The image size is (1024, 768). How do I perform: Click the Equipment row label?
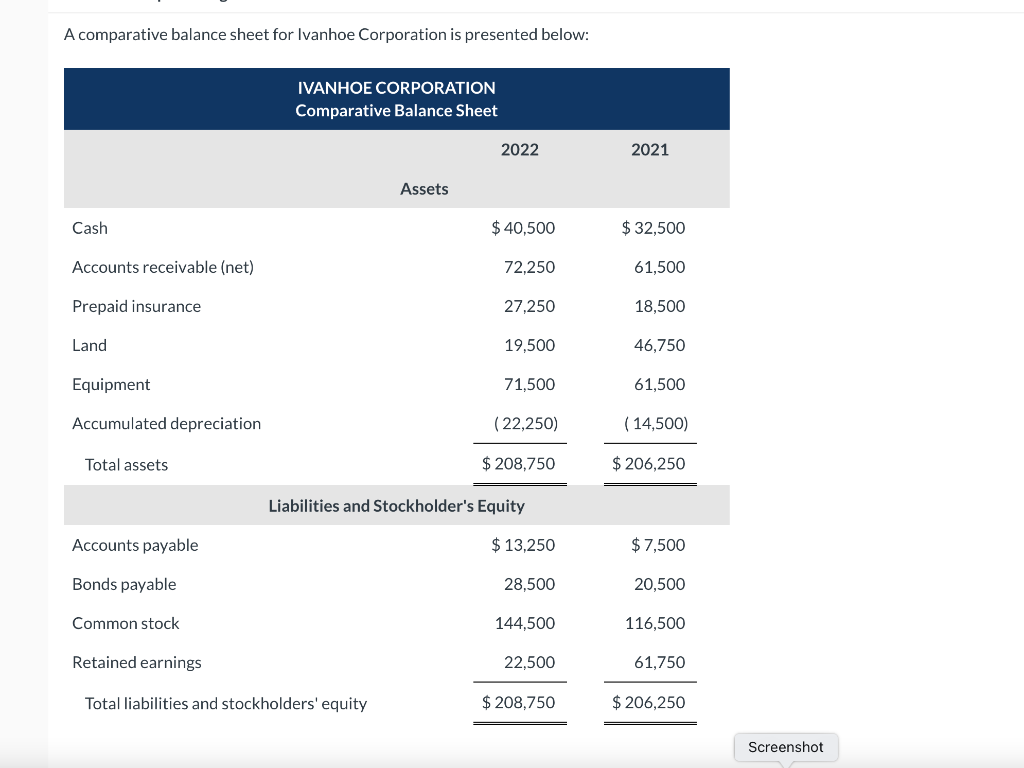click(111, 384)
